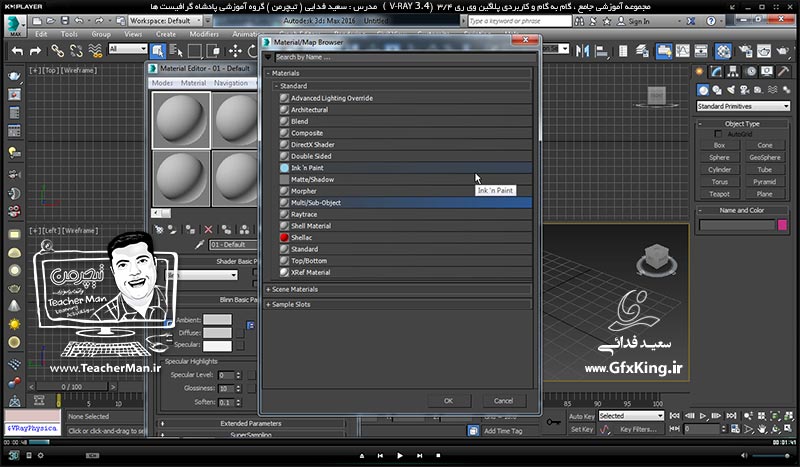Select the Bind to Space Warp icon
This screenshot has width=800, height=467.
(x=95, y=51)
